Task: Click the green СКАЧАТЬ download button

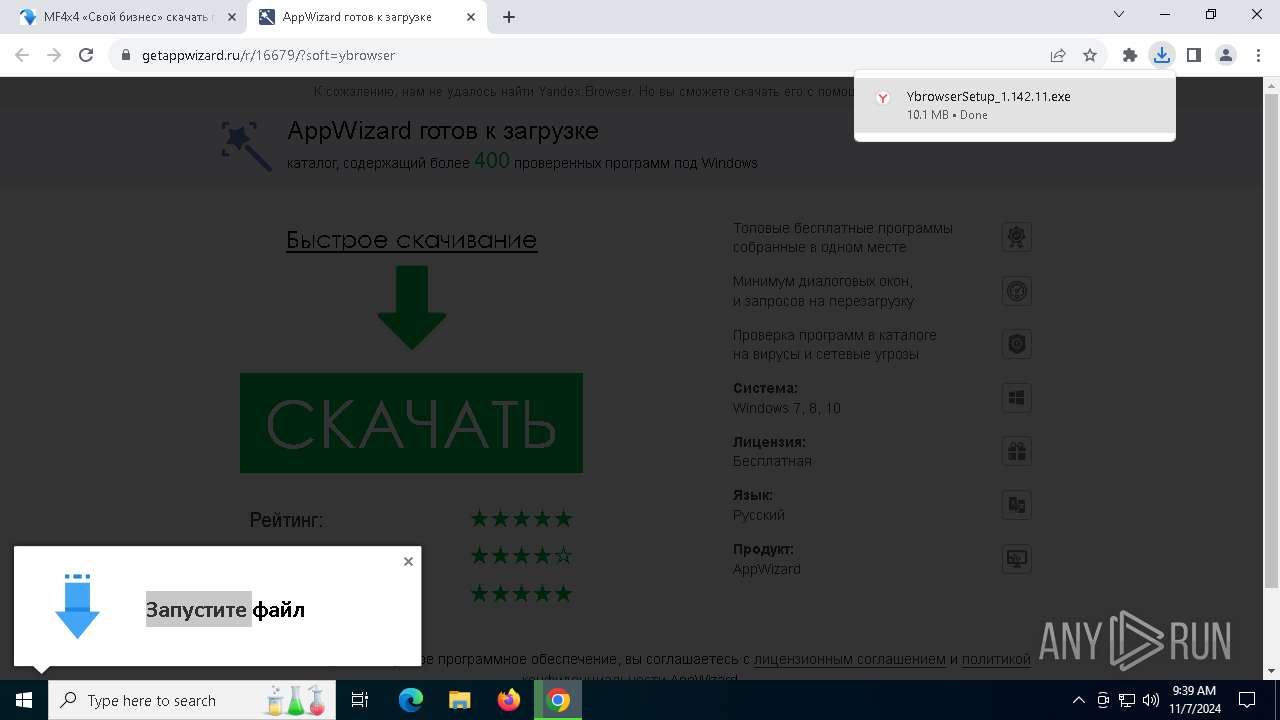Action: (411, 423)
